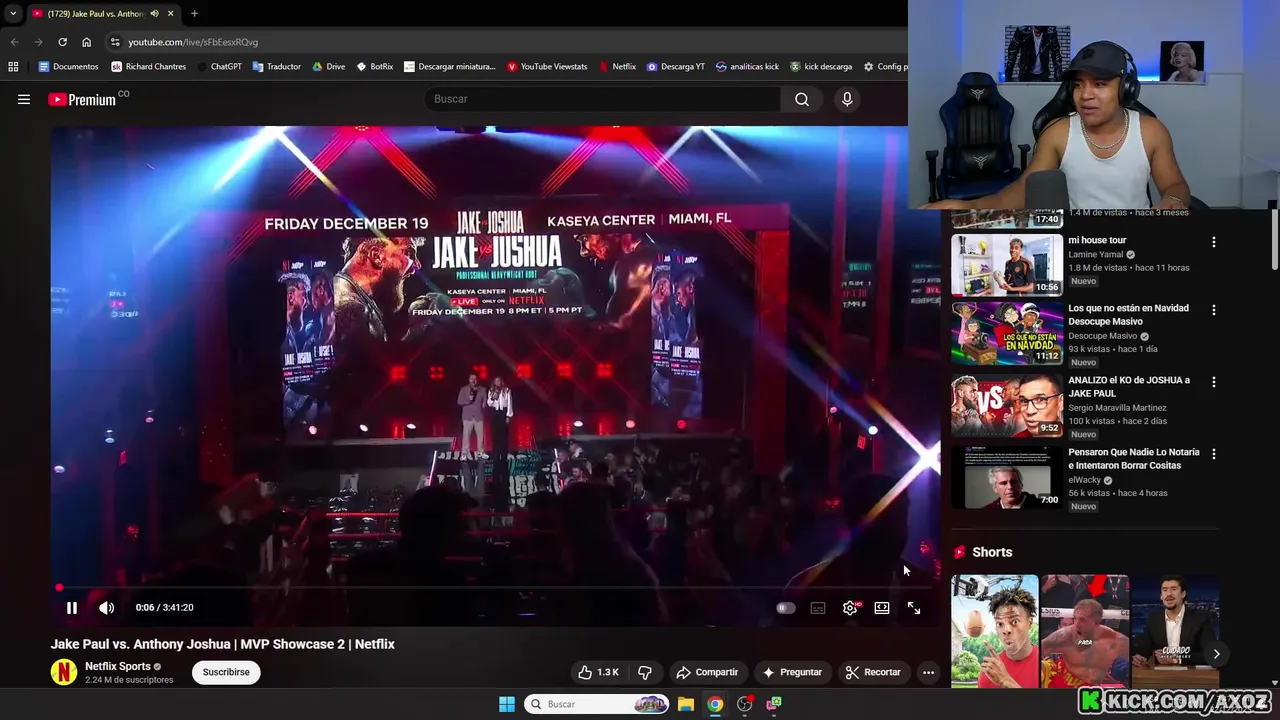Image resolution: width=1280 pixels, height=720 pixels.
Task: Show next Shorts with right chevron arrow
Action: pos(1216,654)
